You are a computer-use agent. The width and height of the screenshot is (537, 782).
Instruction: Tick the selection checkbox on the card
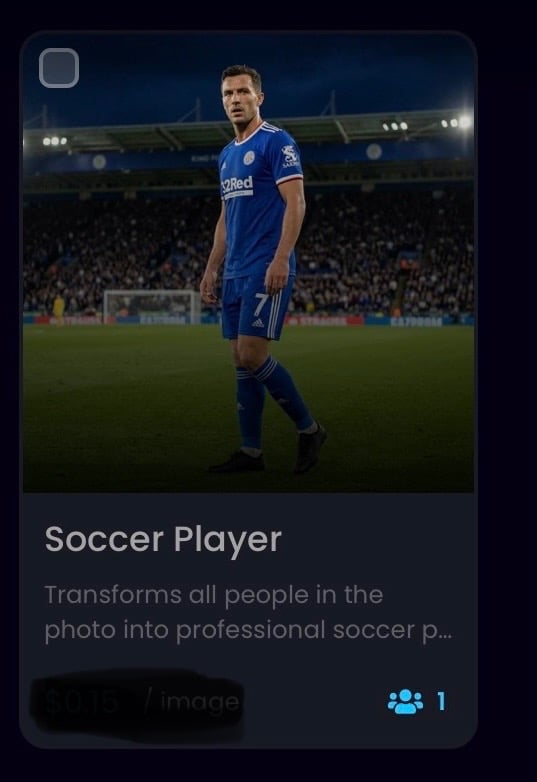coord(59,68)
